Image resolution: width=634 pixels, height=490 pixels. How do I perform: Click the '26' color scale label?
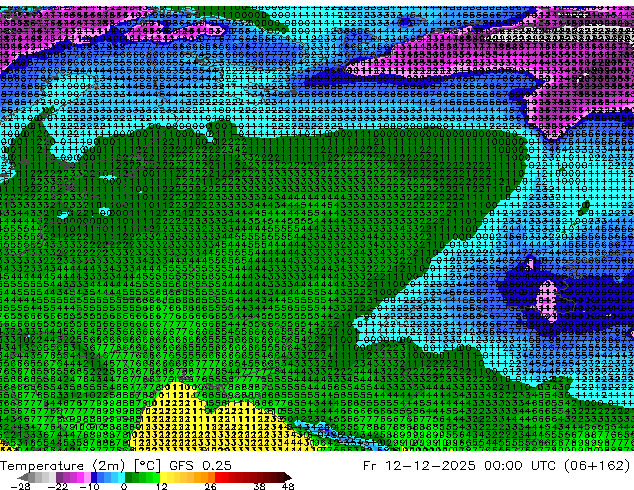point(210,486)
